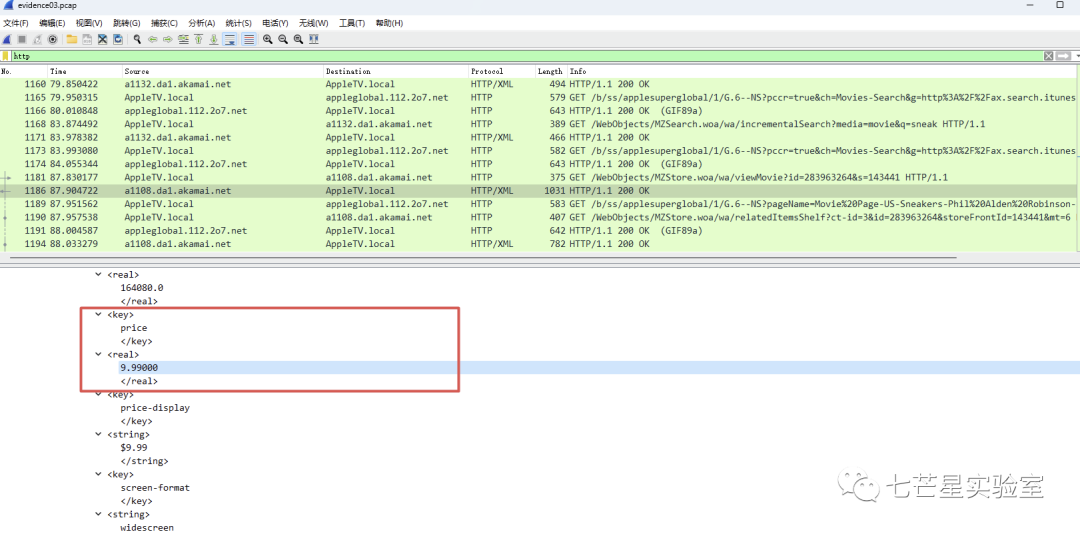Jump to first packet icon
This screenshot has height=534, width=1080.
(198, 39)
